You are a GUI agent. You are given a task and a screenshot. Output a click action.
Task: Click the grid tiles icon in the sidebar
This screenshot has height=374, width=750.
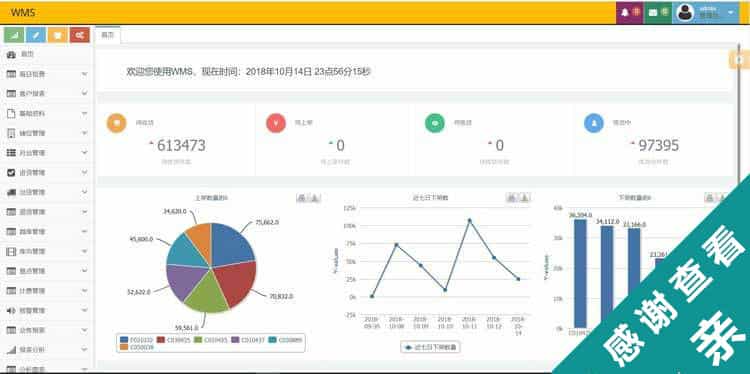click(x=11, y=153)
